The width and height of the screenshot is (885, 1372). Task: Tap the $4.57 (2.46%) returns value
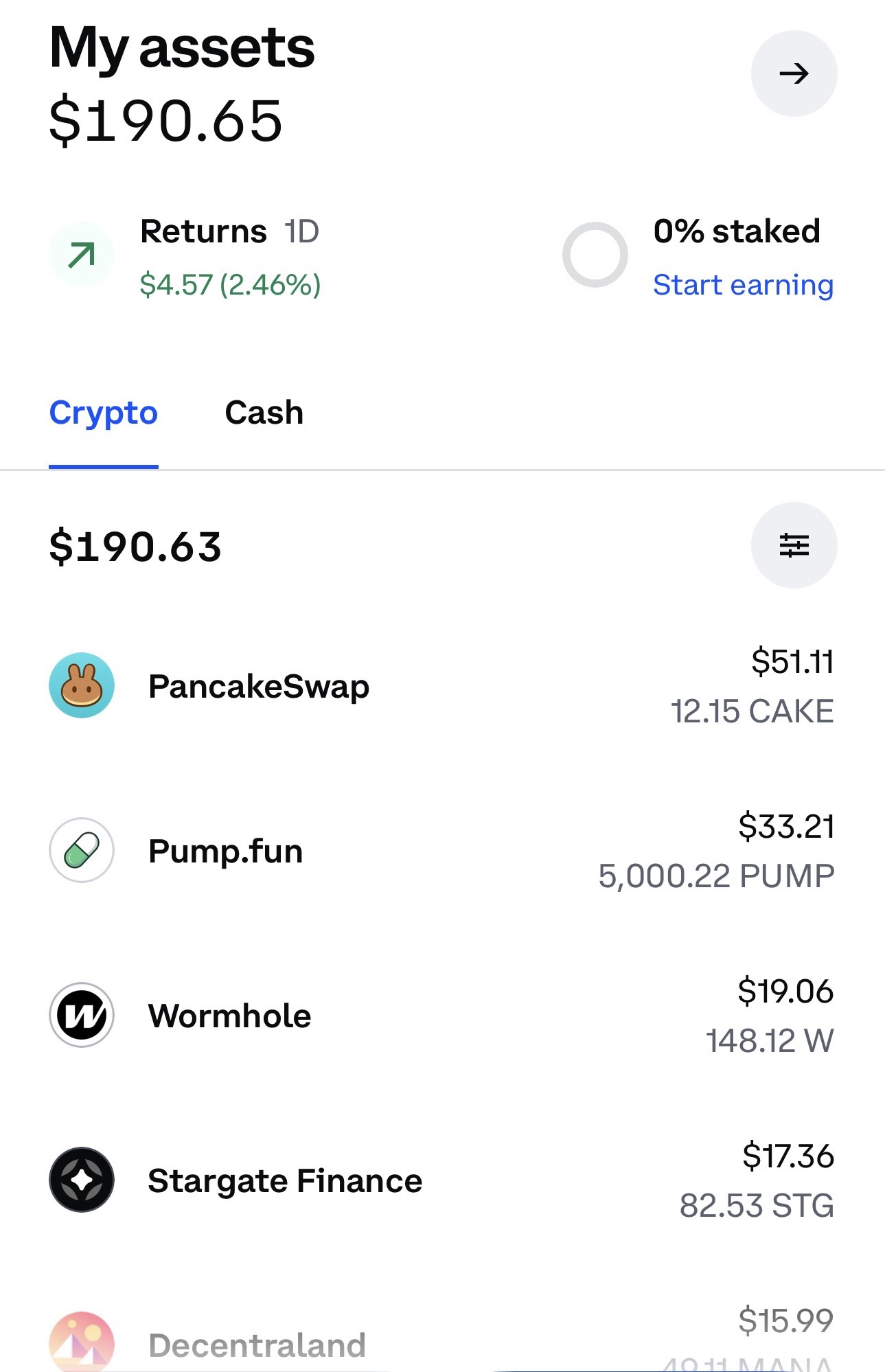230,285
